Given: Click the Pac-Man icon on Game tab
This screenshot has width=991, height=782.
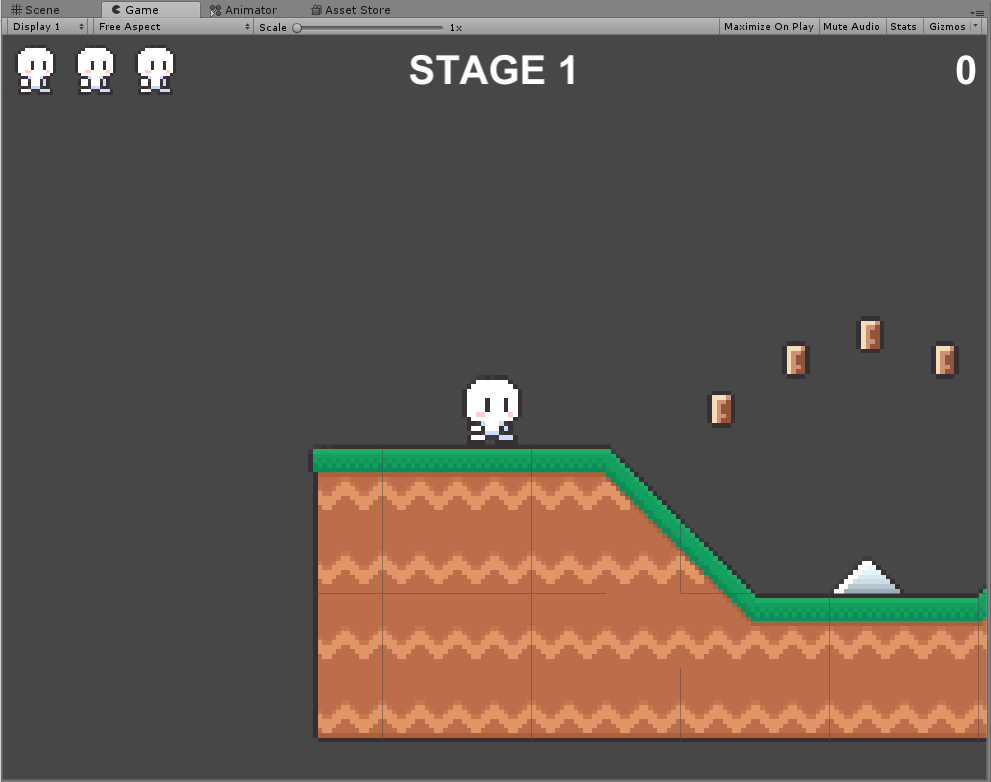Looking at the screenshot, I should click(x=116, y=9).
